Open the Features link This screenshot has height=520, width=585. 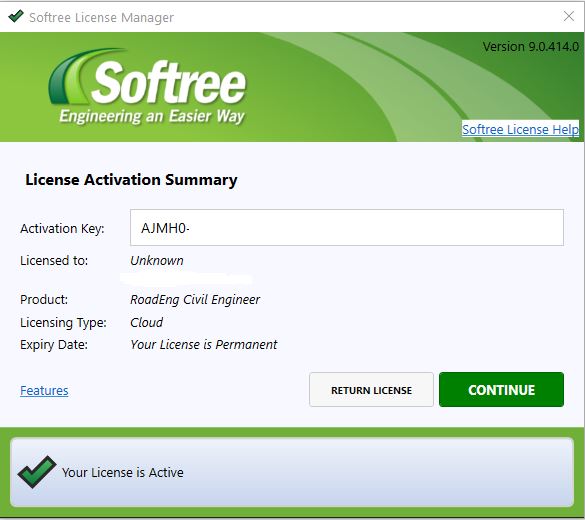(x=44, y=390)
